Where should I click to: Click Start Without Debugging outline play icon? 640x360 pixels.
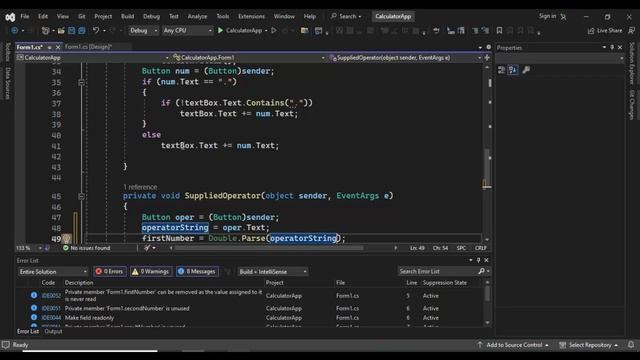click(274, 31)
